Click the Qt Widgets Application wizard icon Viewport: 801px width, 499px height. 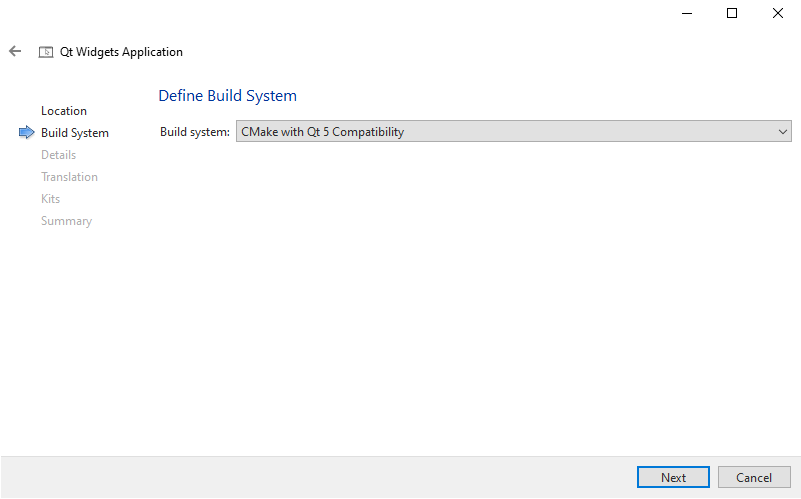[46, 52]
